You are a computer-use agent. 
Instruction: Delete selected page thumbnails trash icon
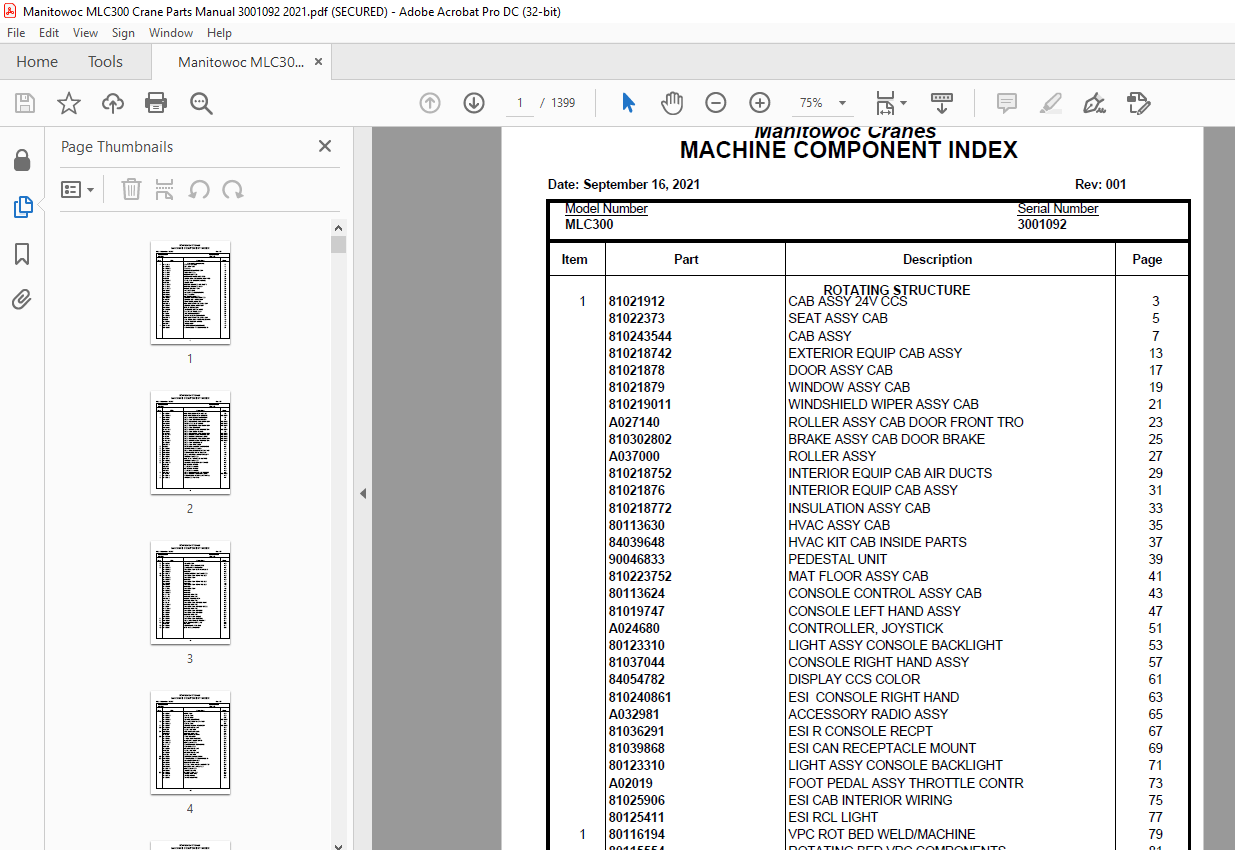click(x=131, y=189)
